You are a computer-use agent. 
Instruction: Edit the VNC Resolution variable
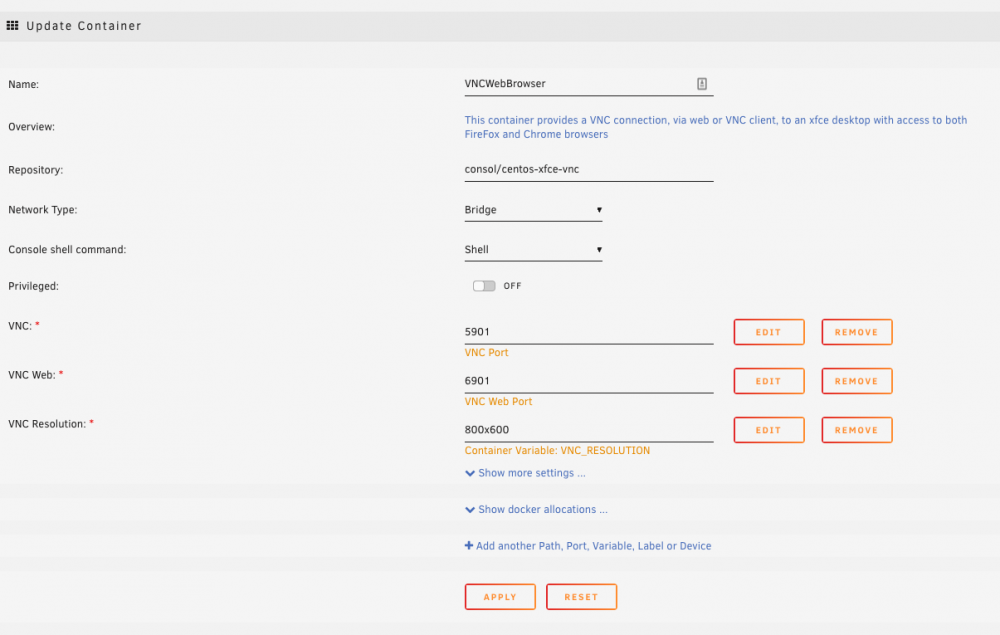(x=768, y=430)
